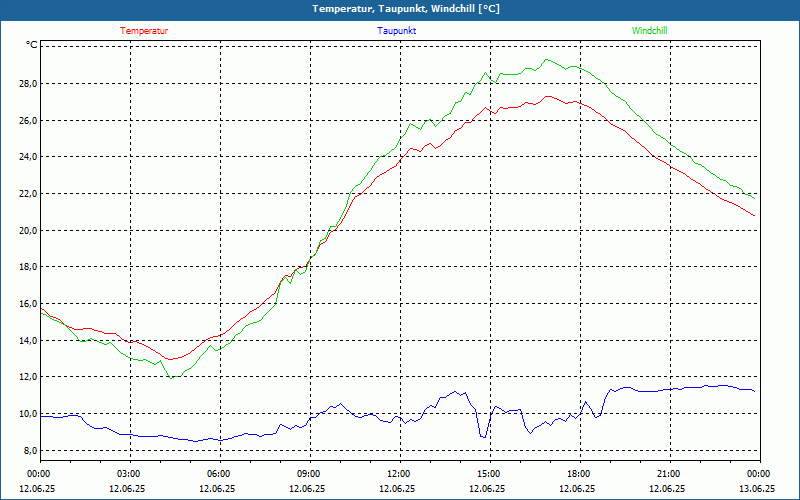Click the 18:00 time axis label
Viewport: 800px width, 500px height.
pyautogui.click(x=578, y=474)
